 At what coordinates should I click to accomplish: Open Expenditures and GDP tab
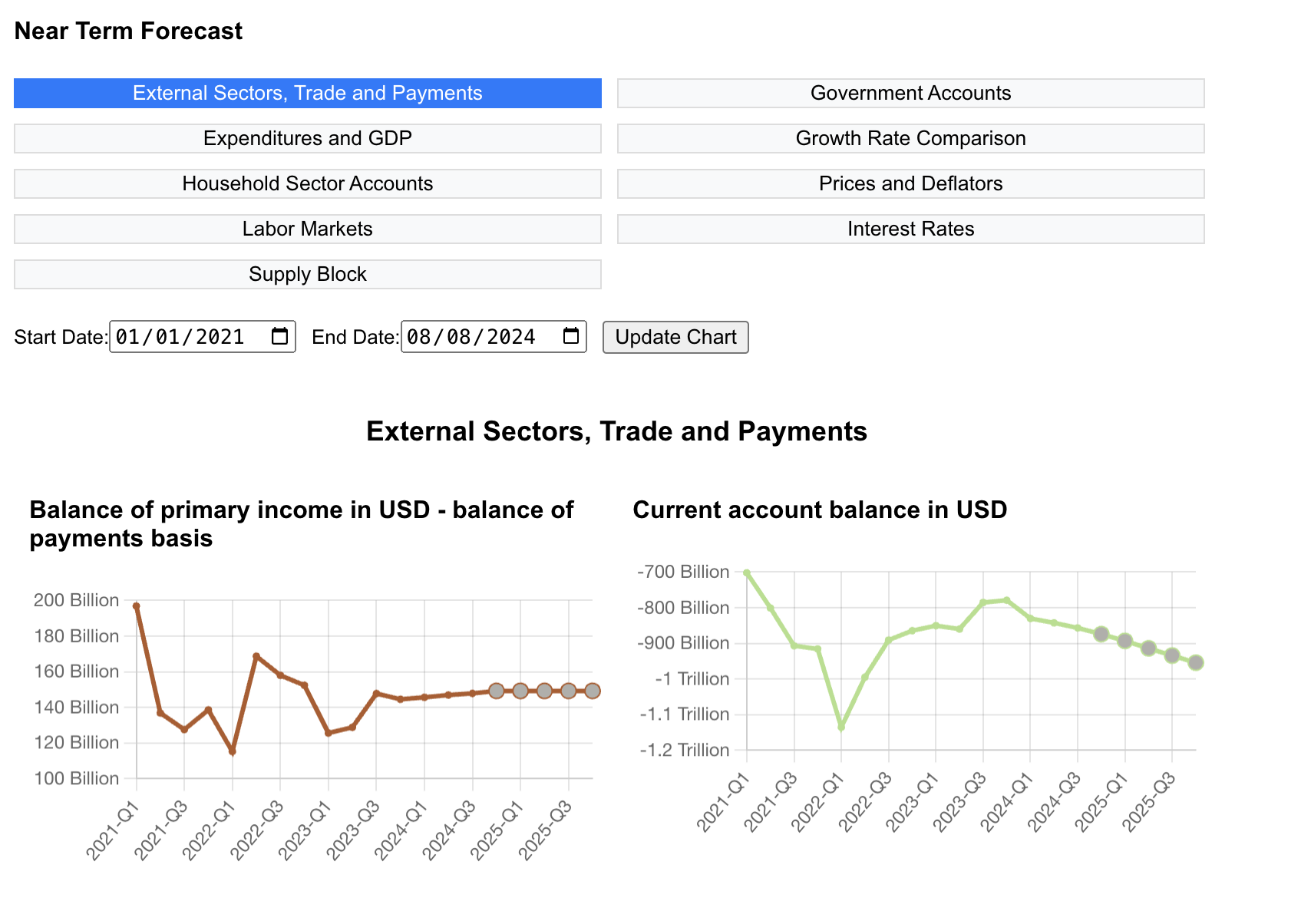(308, 138)
